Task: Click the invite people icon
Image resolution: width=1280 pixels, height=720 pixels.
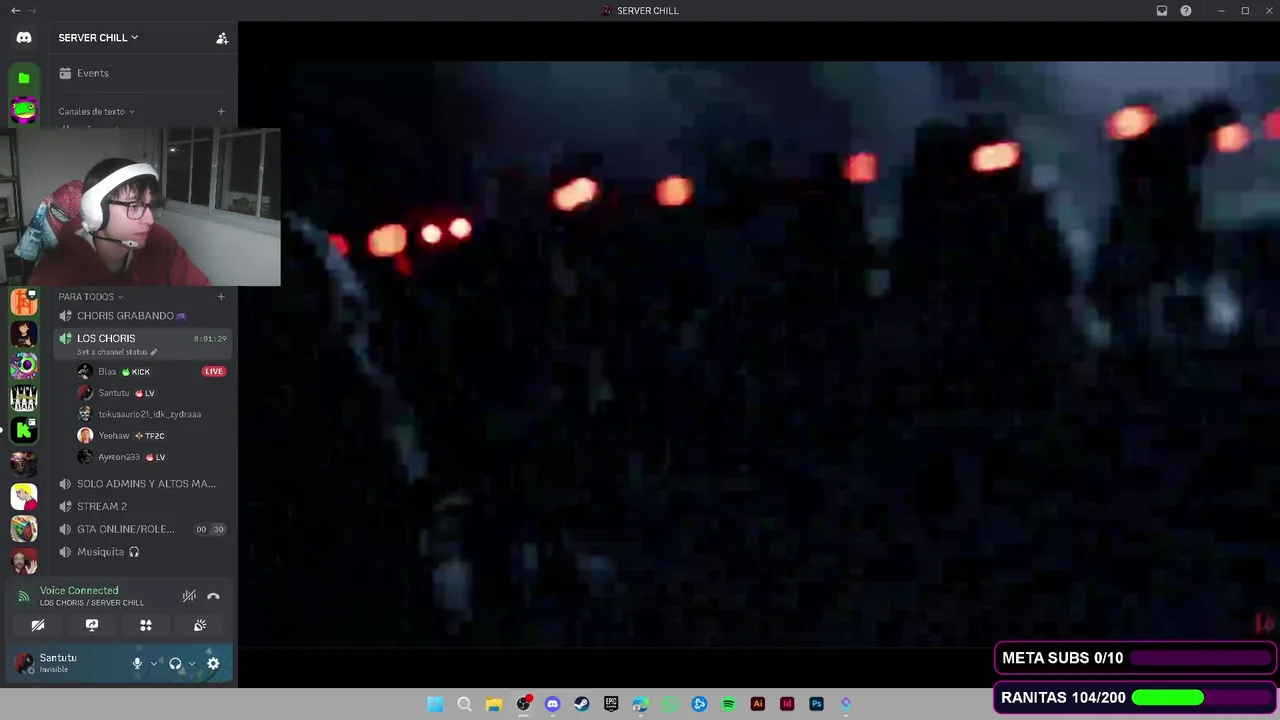Action: 222,38
